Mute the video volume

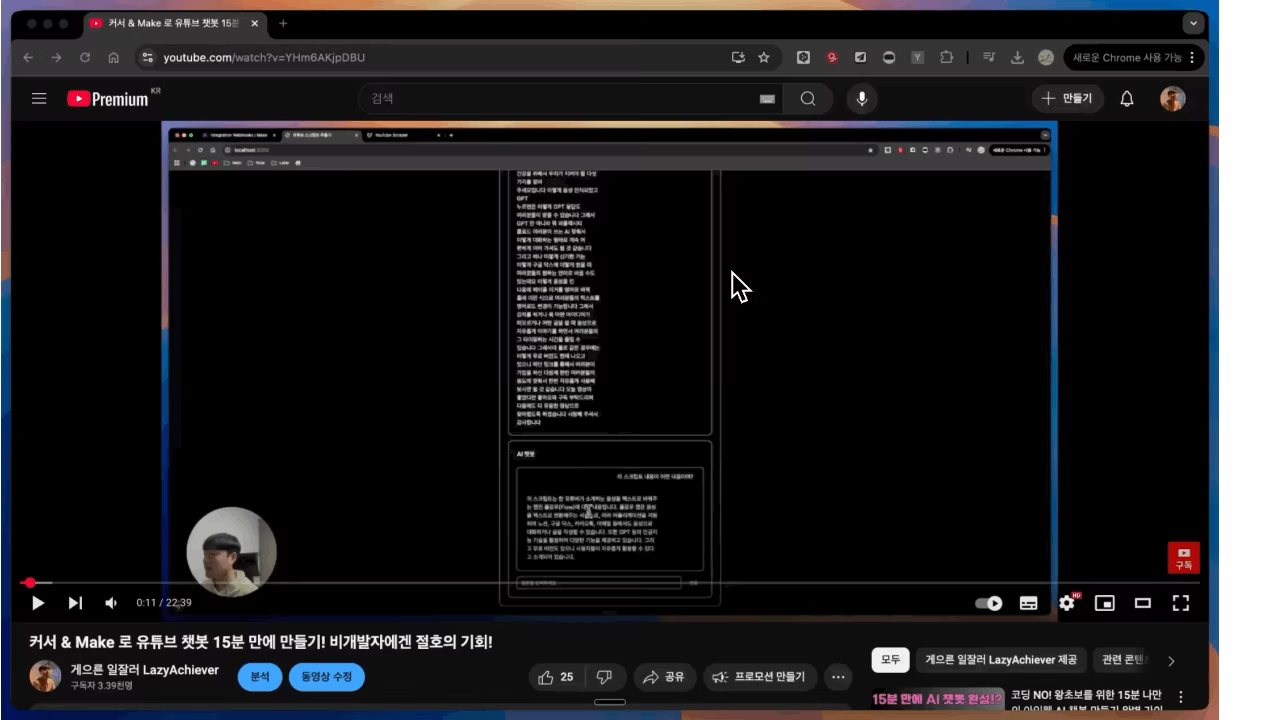111,603
